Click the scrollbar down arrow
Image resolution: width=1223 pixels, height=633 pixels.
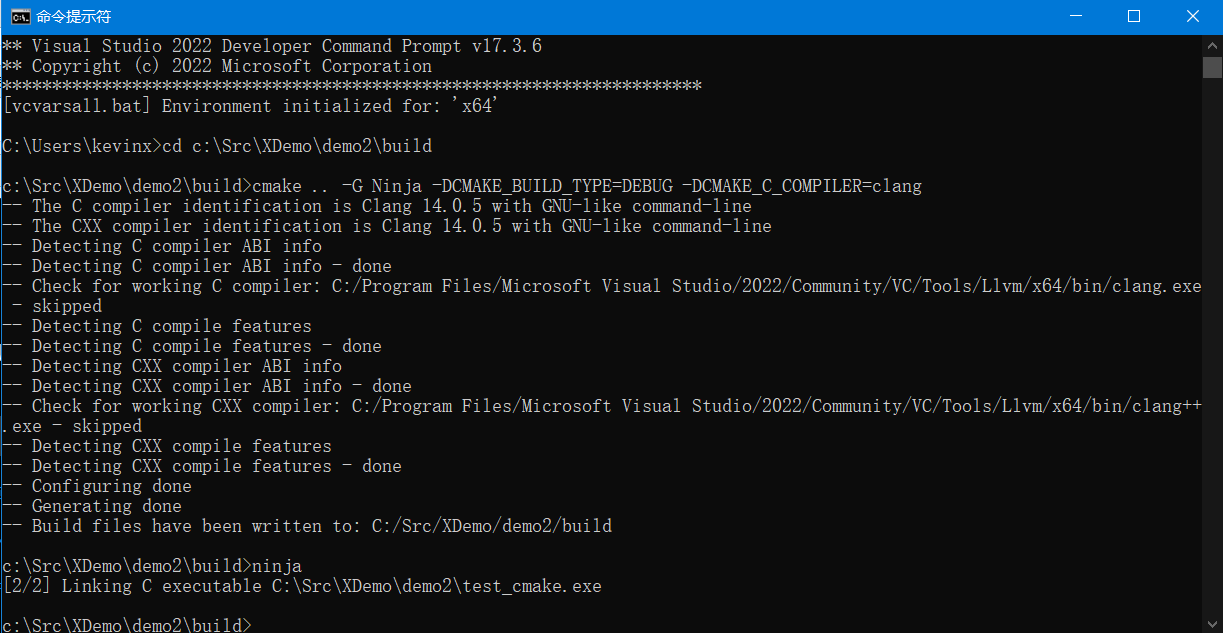pos(1212,622)
